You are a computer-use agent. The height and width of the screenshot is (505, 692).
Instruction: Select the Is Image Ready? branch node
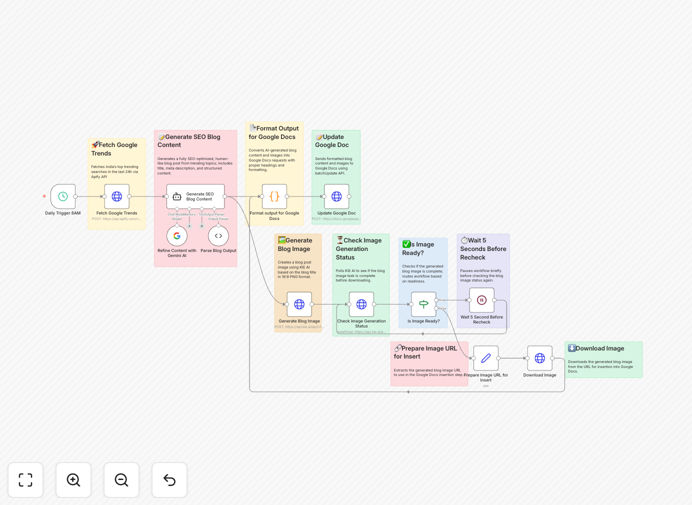[x=424, y=304]
